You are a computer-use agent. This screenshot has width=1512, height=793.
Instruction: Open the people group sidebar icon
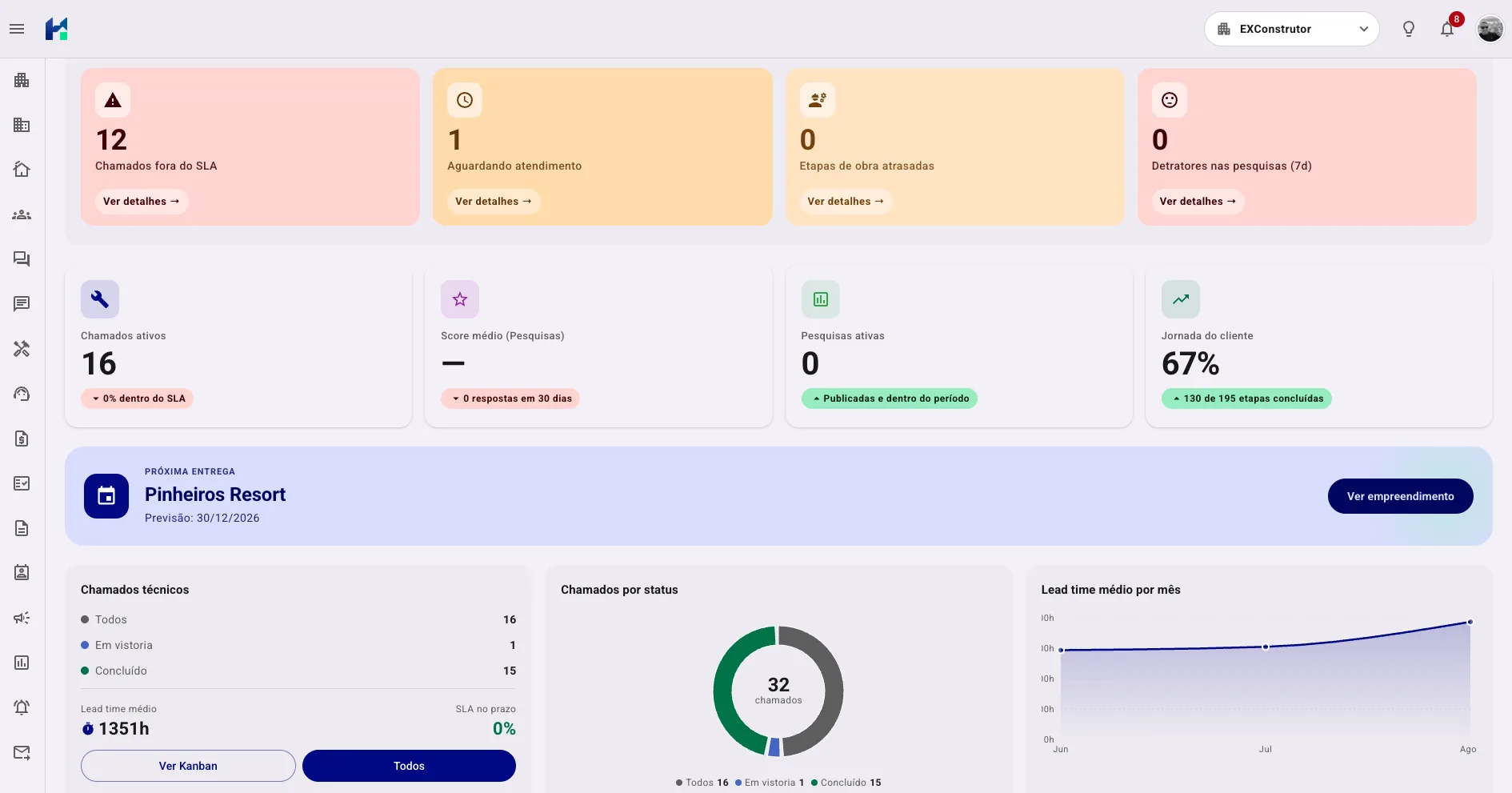(x=22, y=214)
